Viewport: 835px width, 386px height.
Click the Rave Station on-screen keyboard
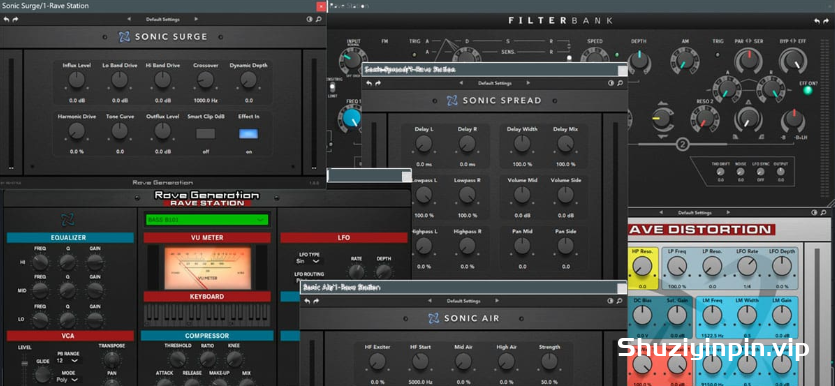point(207,315)
